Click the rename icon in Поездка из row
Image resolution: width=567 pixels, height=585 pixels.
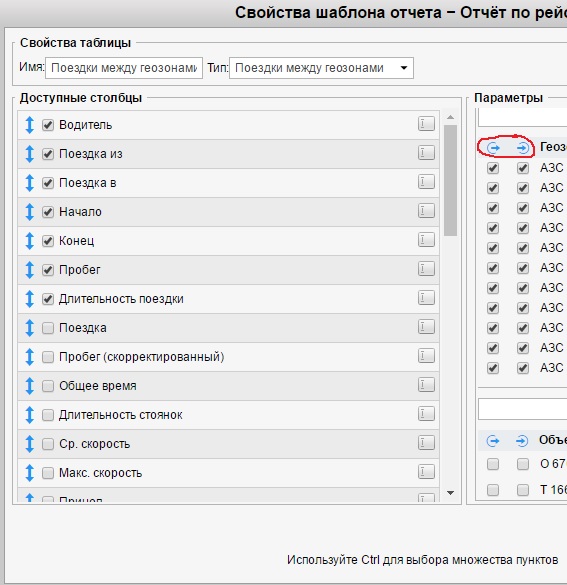(x=426, y=153)
